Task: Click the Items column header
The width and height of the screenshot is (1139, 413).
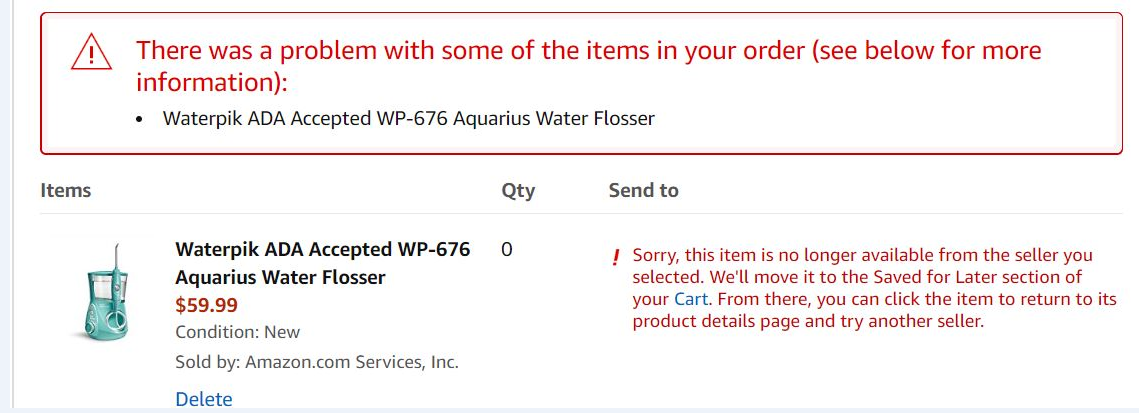Action: click(66, 190)
